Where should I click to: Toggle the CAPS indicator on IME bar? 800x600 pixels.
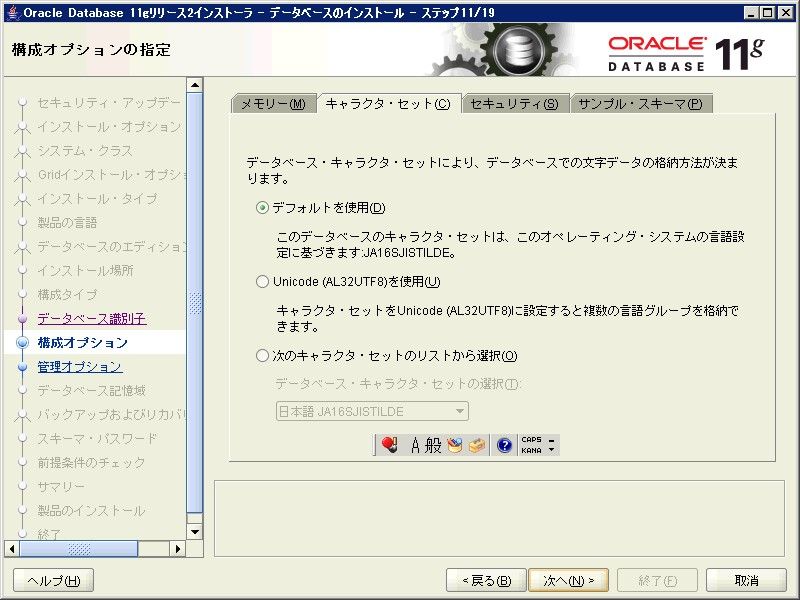530,440
